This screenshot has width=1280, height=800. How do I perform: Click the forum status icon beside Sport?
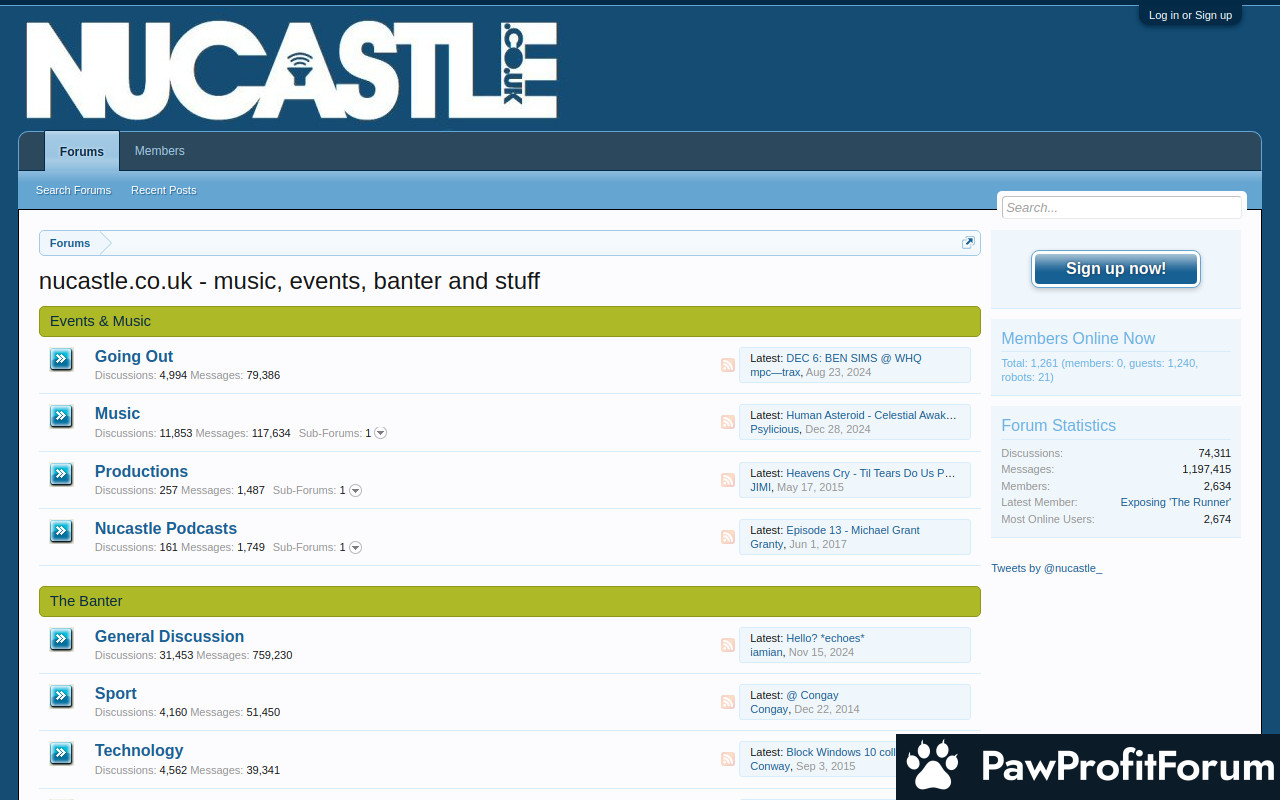(x=61, y=696)
